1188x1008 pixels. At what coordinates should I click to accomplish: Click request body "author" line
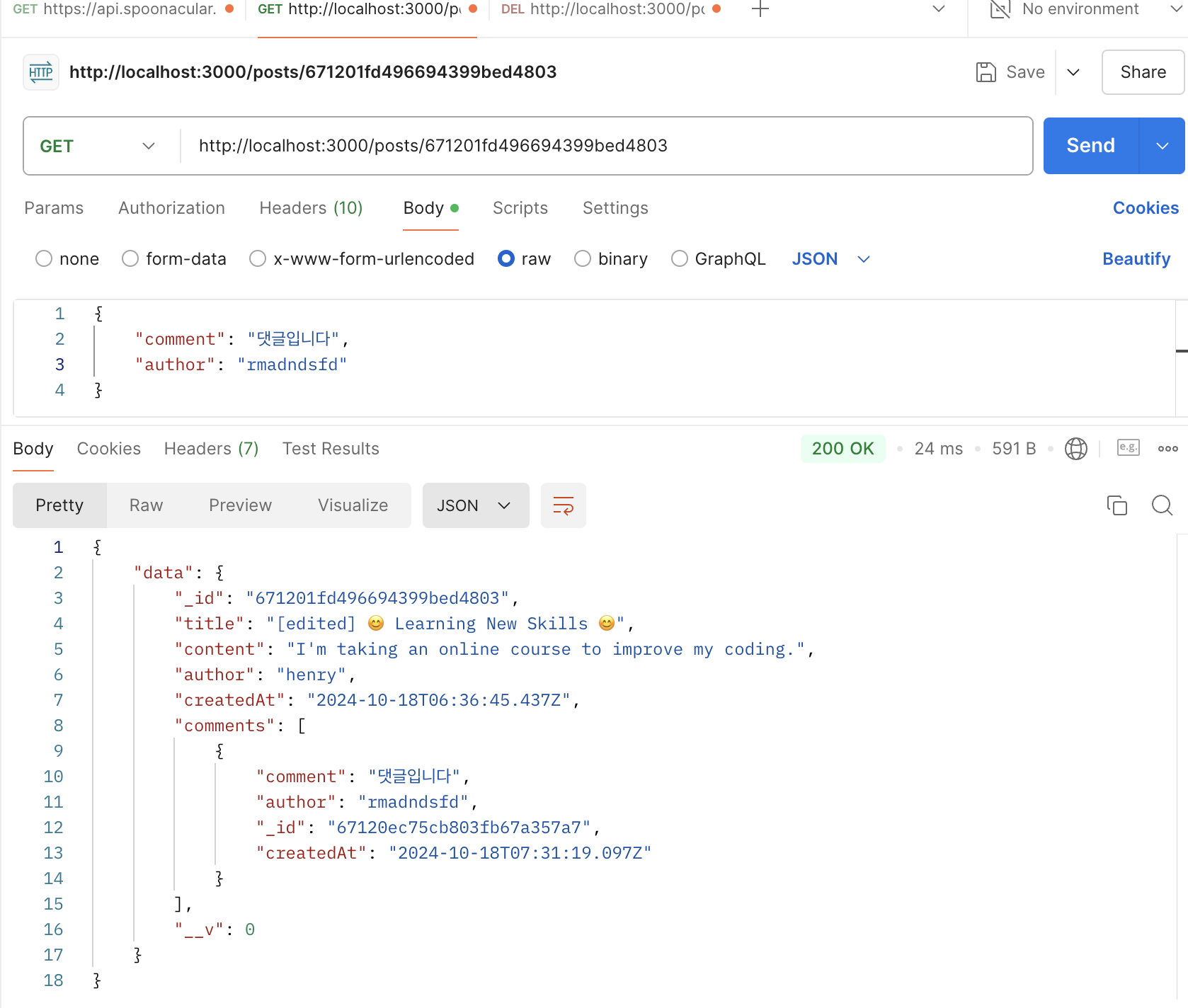[241, 365]
